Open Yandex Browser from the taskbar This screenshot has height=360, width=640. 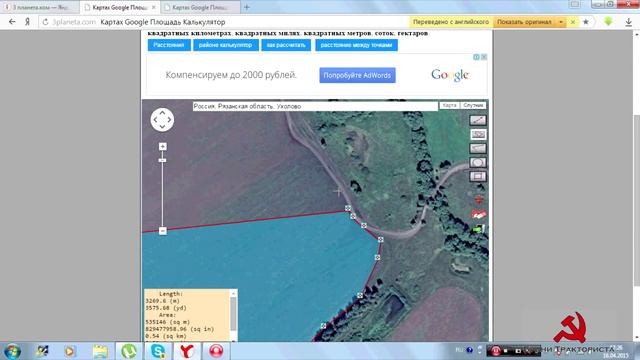tap(187, 351)
